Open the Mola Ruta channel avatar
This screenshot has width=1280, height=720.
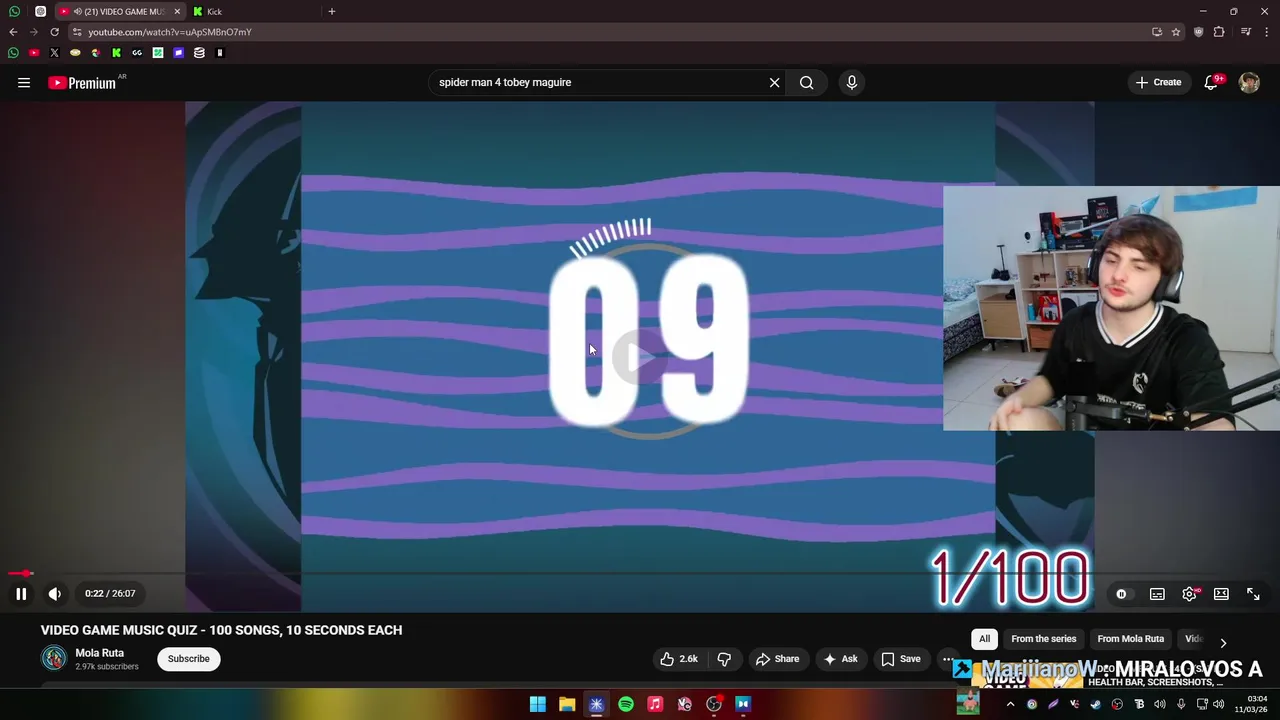point(54,658)
